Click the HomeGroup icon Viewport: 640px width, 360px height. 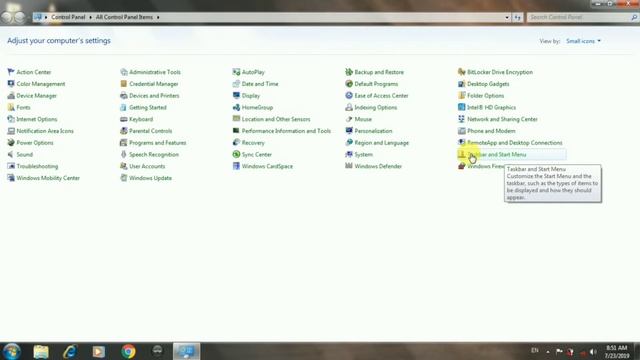click(236, 107)
